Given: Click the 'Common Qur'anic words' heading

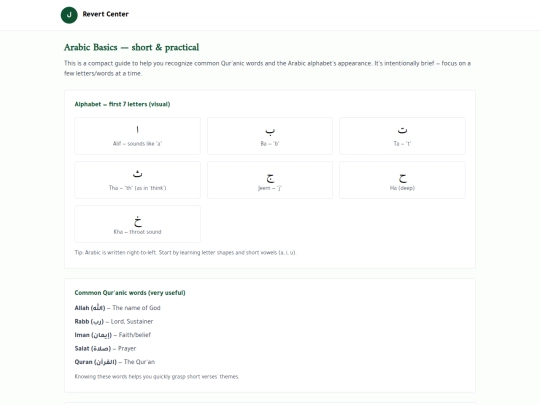Looking at the screenshot, I should pos(130,293).
